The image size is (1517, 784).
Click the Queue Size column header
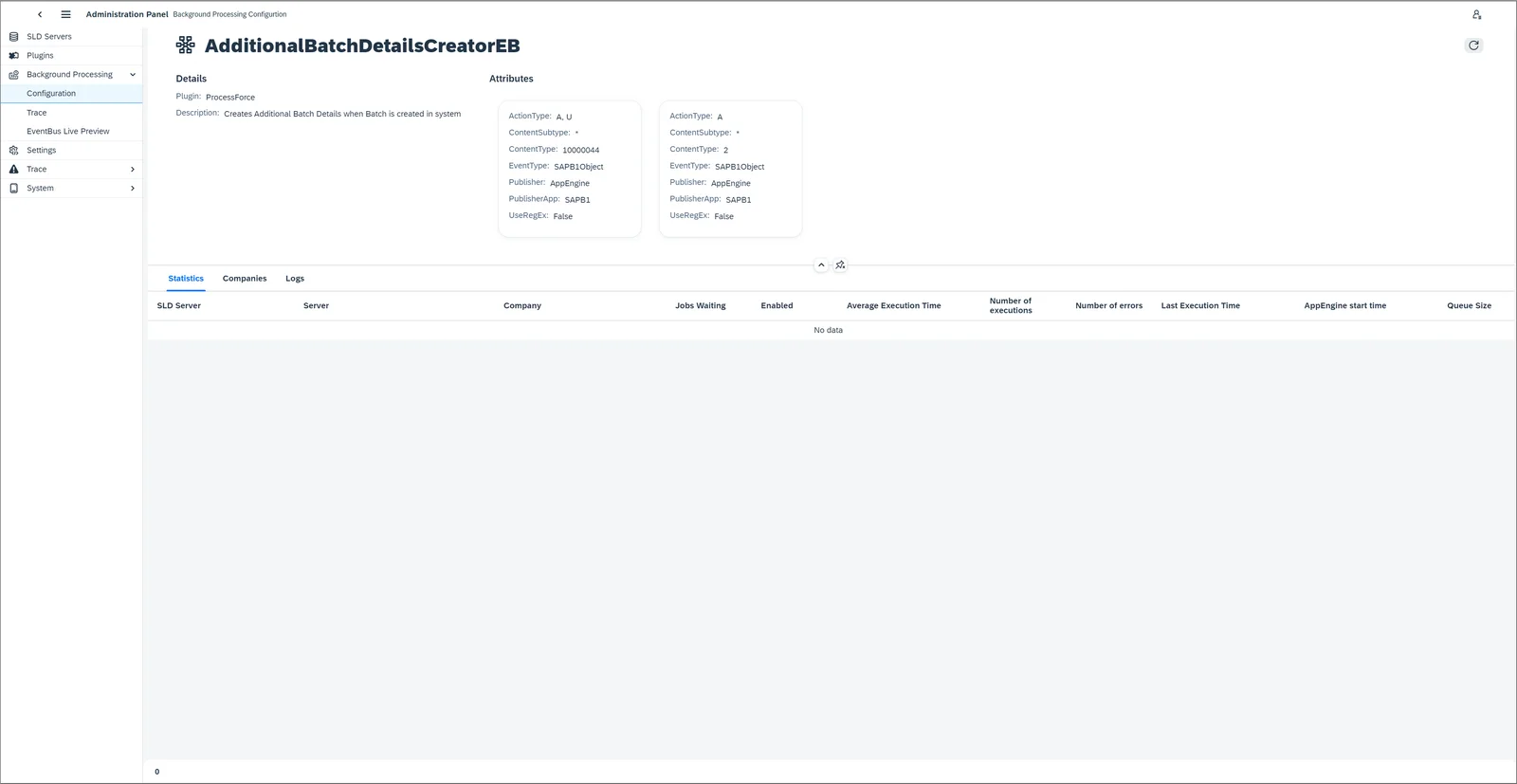(x=1469, y=305)
